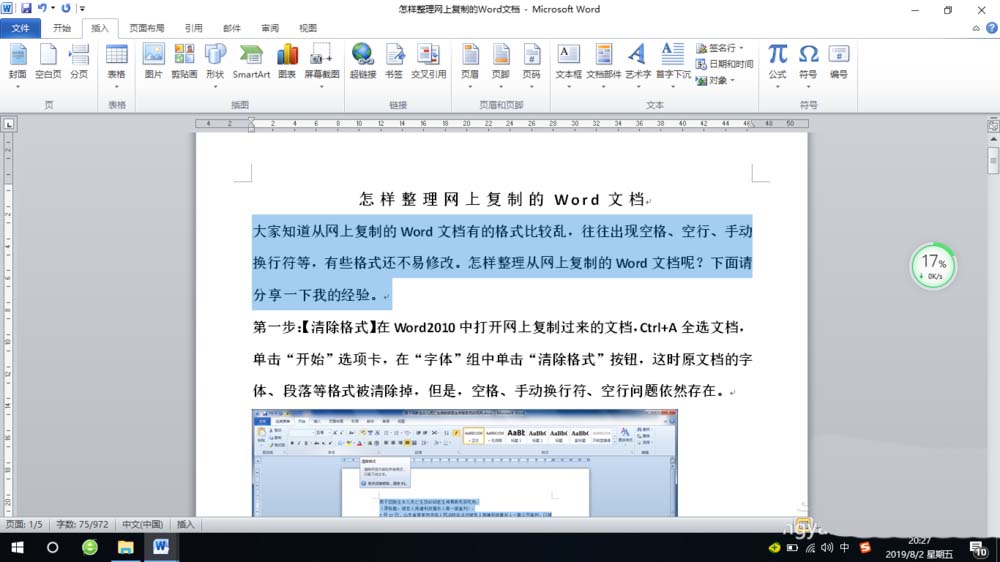
Task: Open the footer (页脚) menu
Action: pyautogui.click(x=501, y=65)
